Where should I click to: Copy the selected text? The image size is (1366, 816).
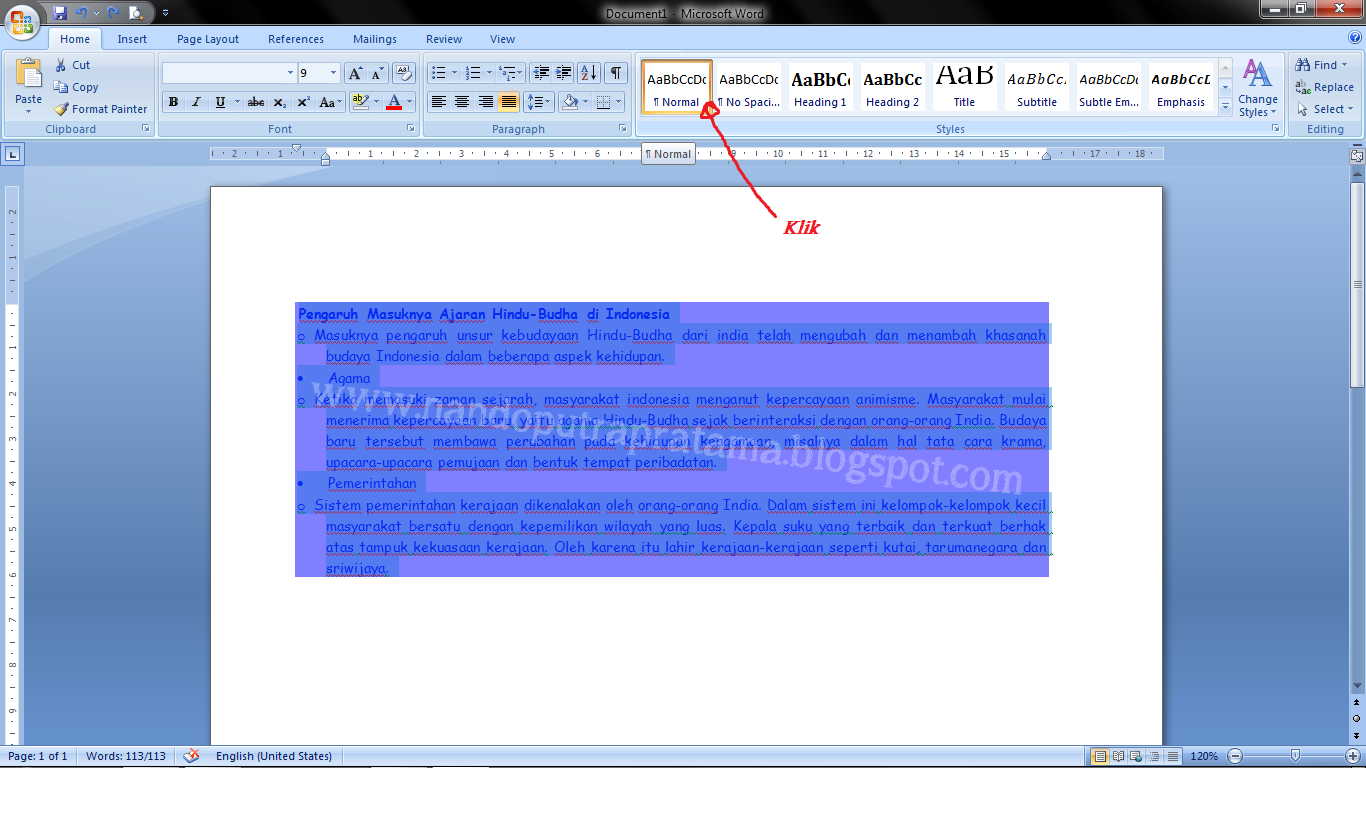(x=76, y=87)
